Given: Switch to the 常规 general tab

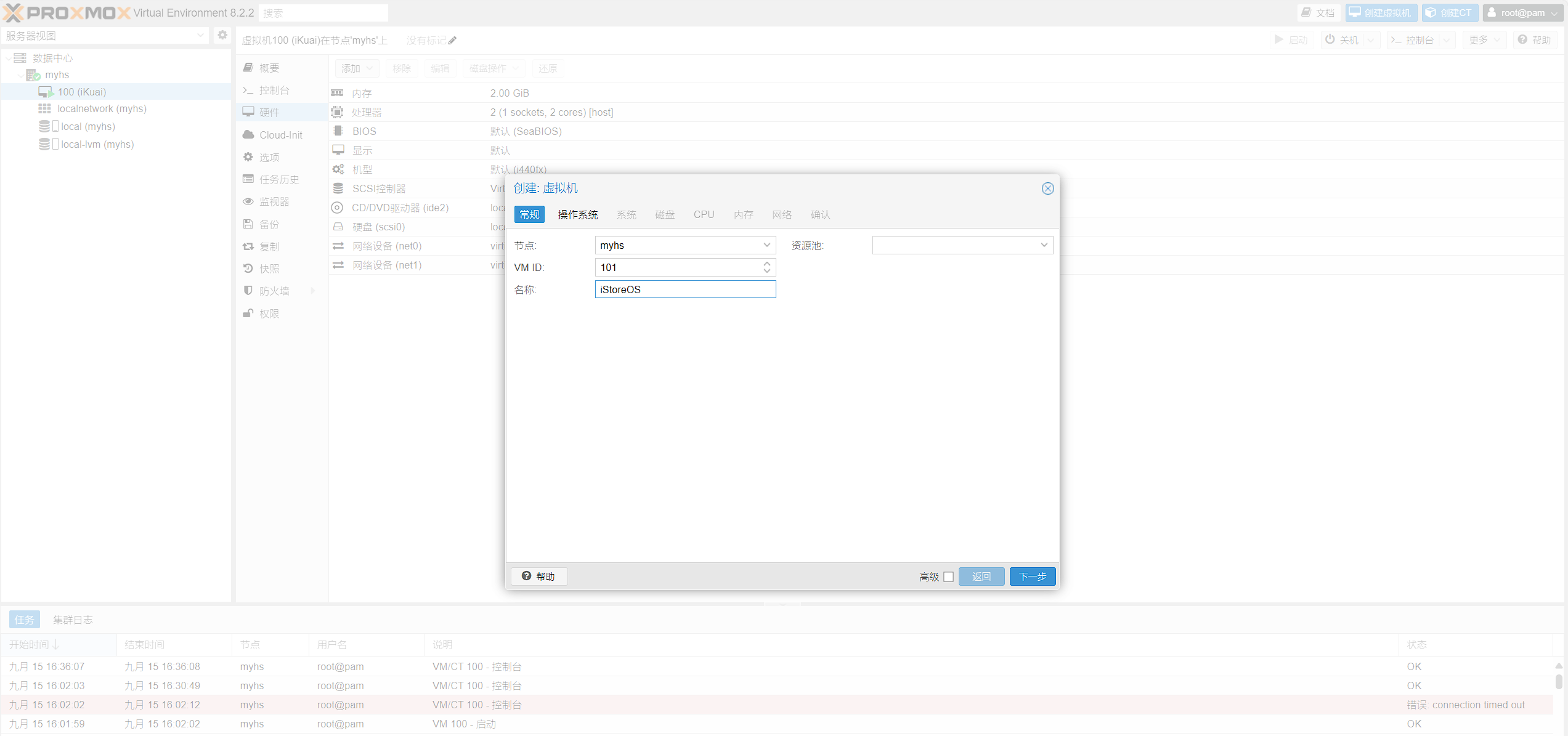Looking at the screenshot, I should (x=529, y=214).
